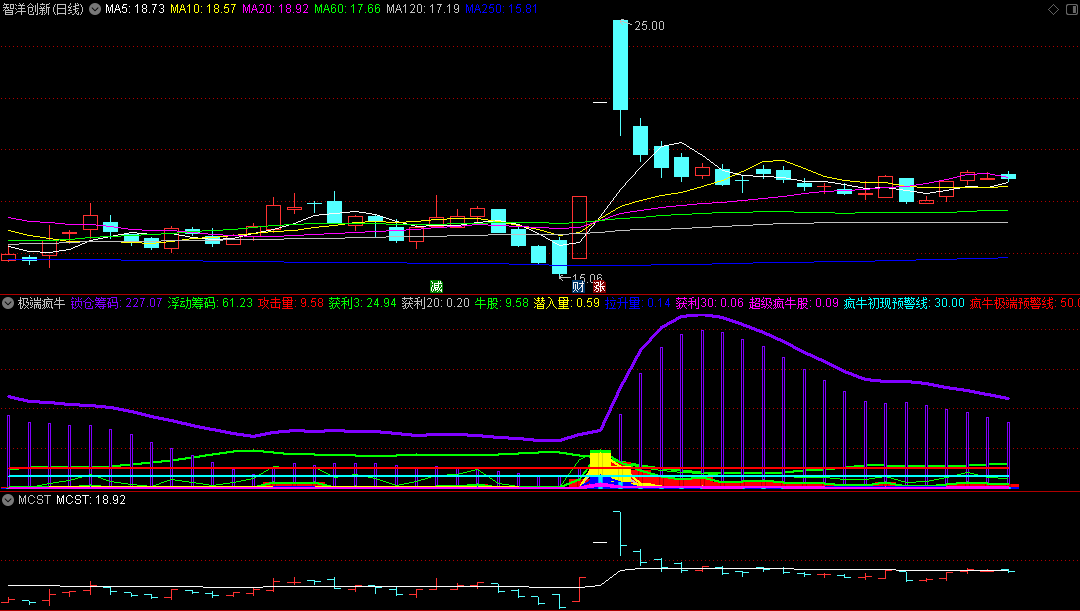This screenshot has width=1080, height=611.
Task: Toggle the side panel icon at top right
Action: coord(1072,9)
